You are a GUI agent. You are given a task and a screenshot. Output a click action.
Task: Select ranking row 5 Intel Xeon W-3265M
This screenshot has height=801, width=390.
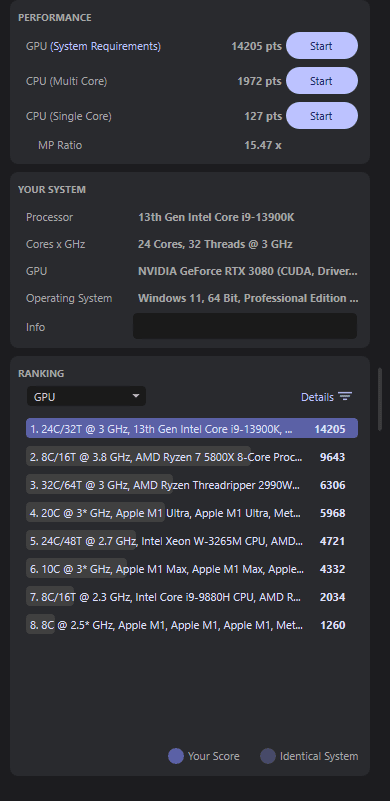pyautogui.click(x=192, y=540)
